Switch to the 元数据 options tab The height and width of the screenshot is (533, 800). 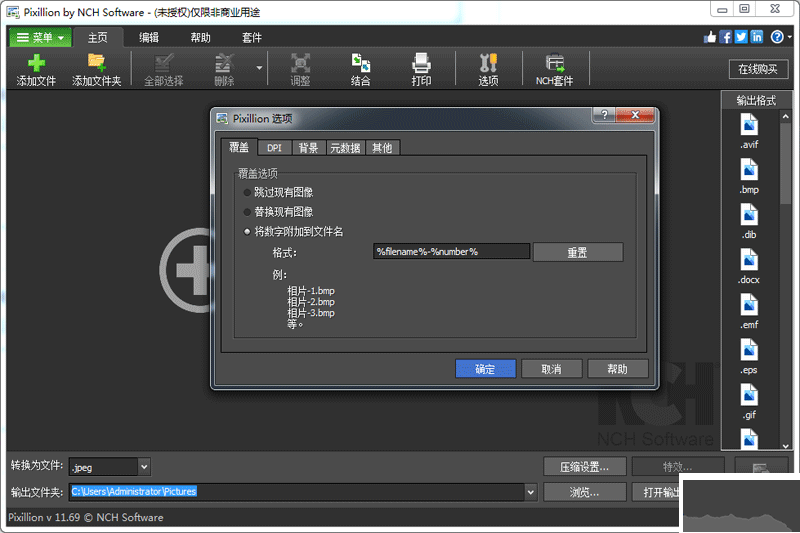tap(345, 148)
